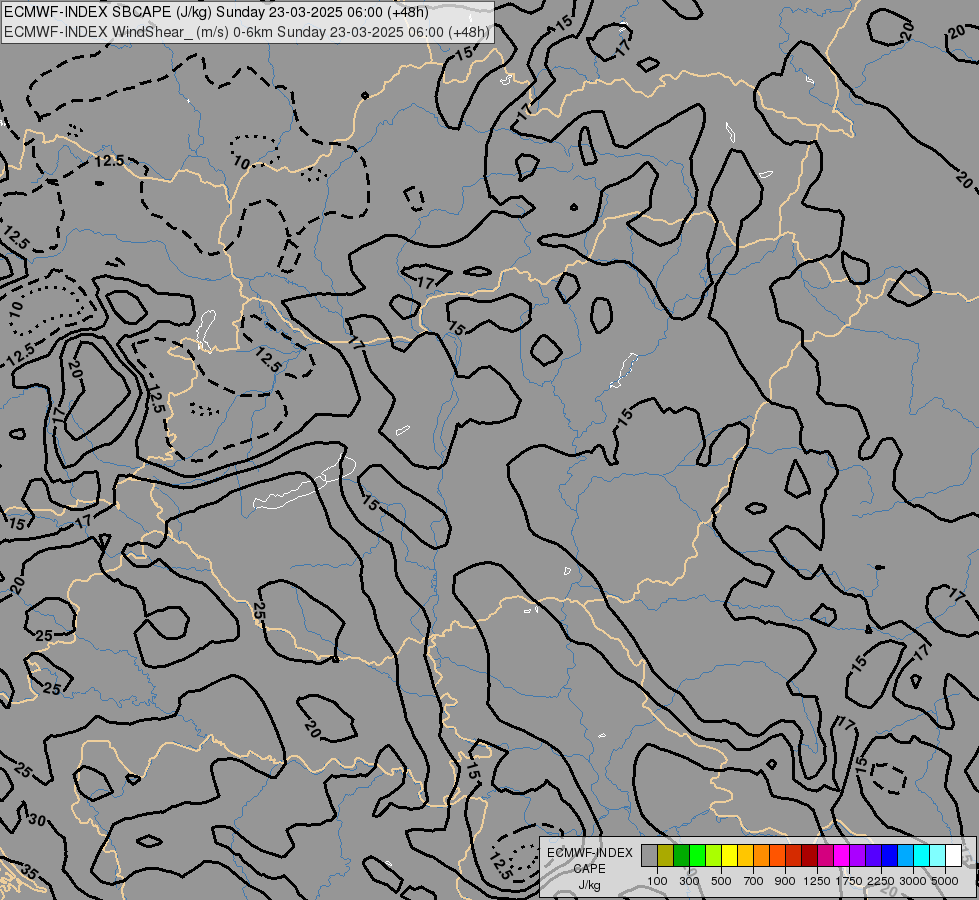Select the yellow swatch in CAPE legend

pyautogui.click(x=729, y=855)
